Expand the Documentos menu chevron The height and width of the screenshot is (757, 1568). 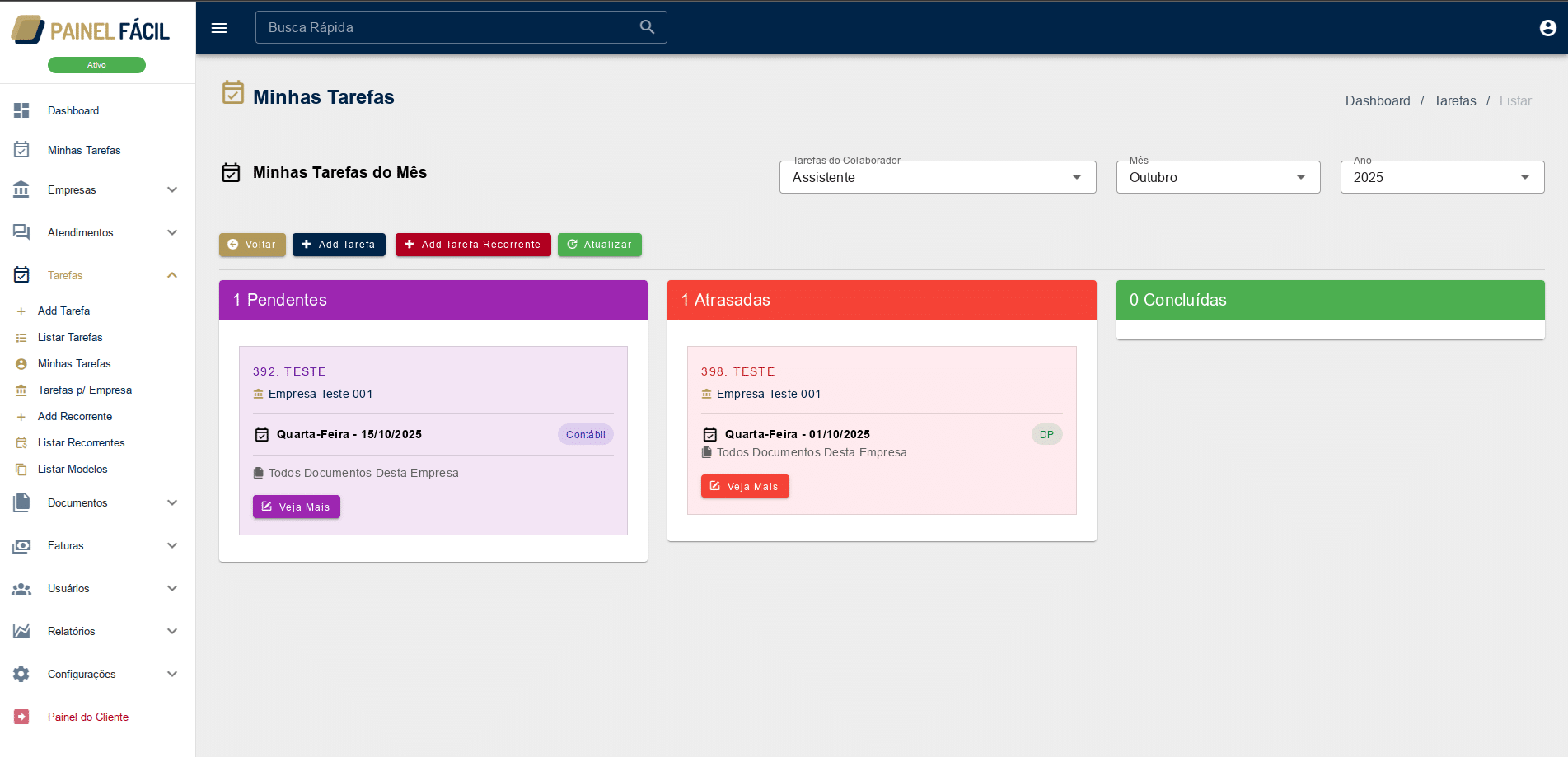(x=172, y=502)
